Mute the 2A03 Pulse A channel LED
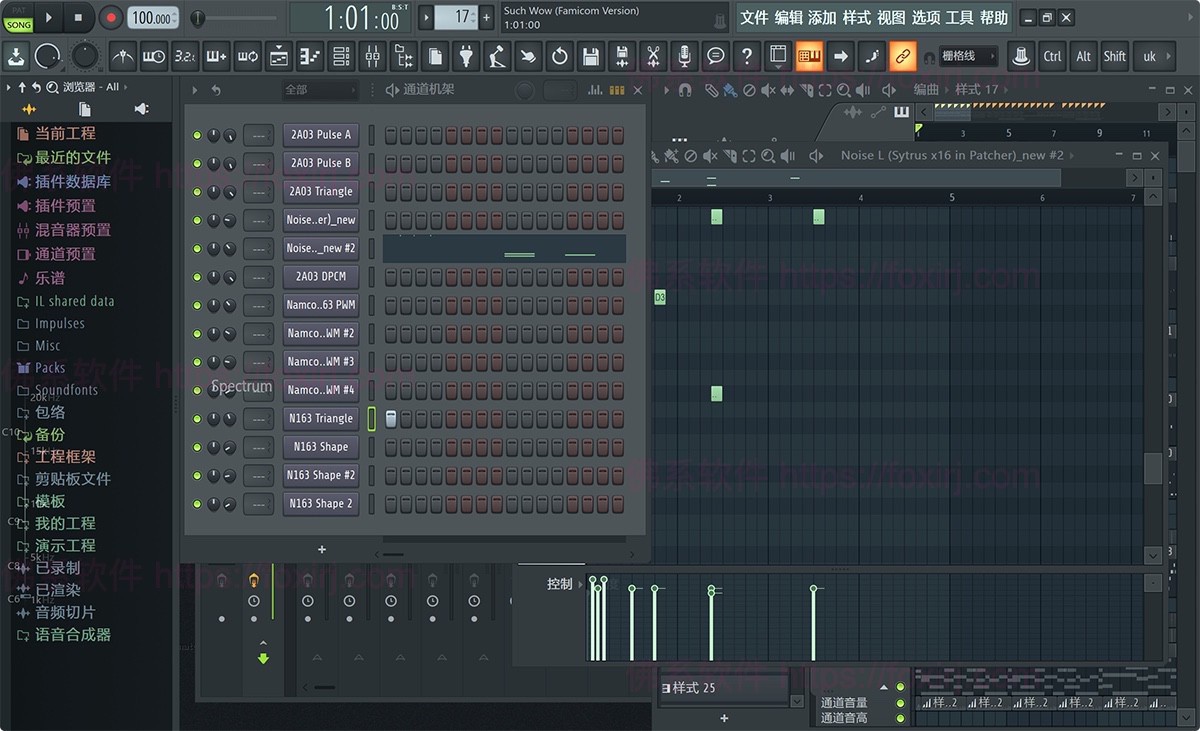1200x731 pixels. (197, 135)
